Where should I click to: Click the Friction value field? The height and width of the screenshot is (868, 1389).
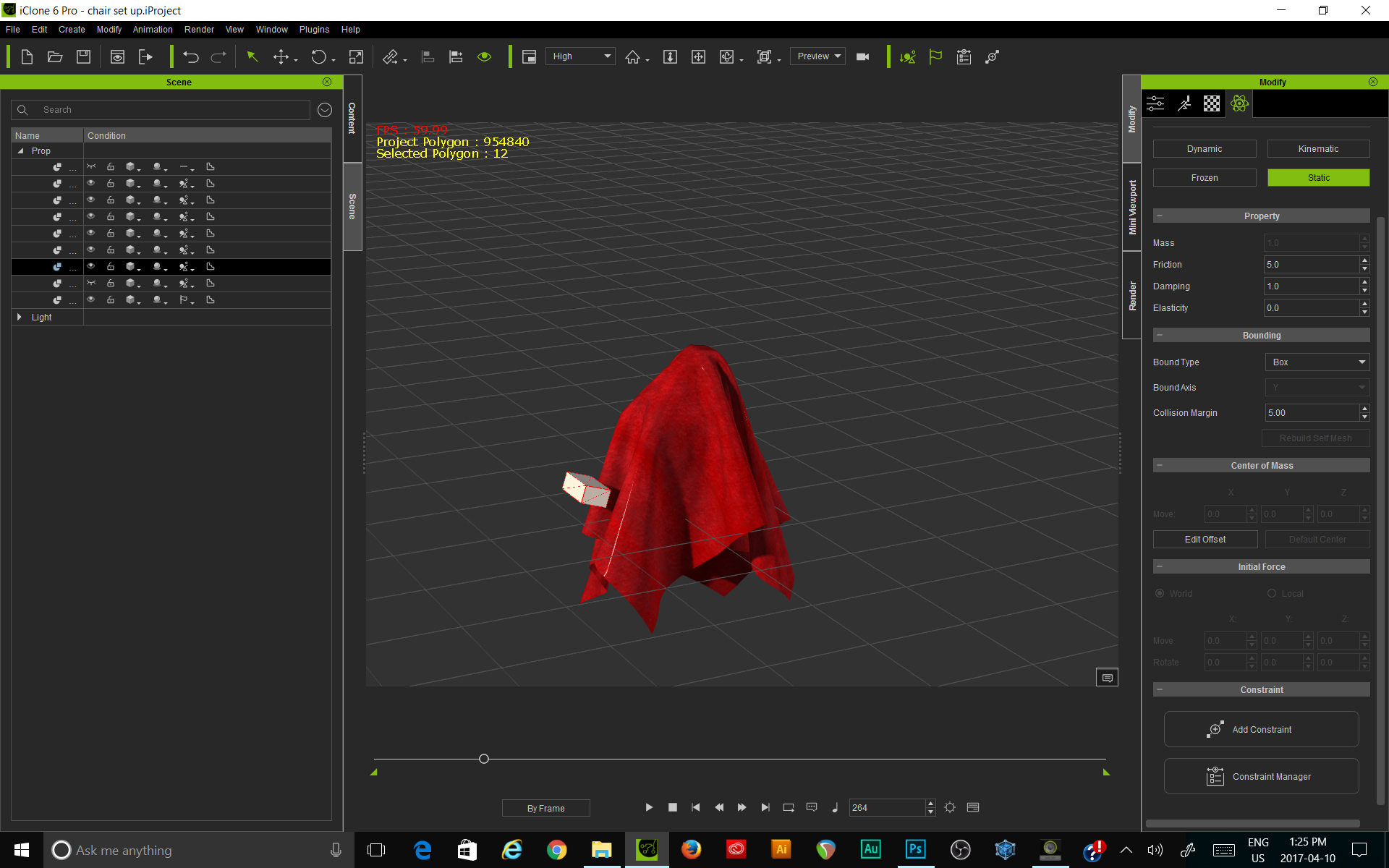[1311, 265]
